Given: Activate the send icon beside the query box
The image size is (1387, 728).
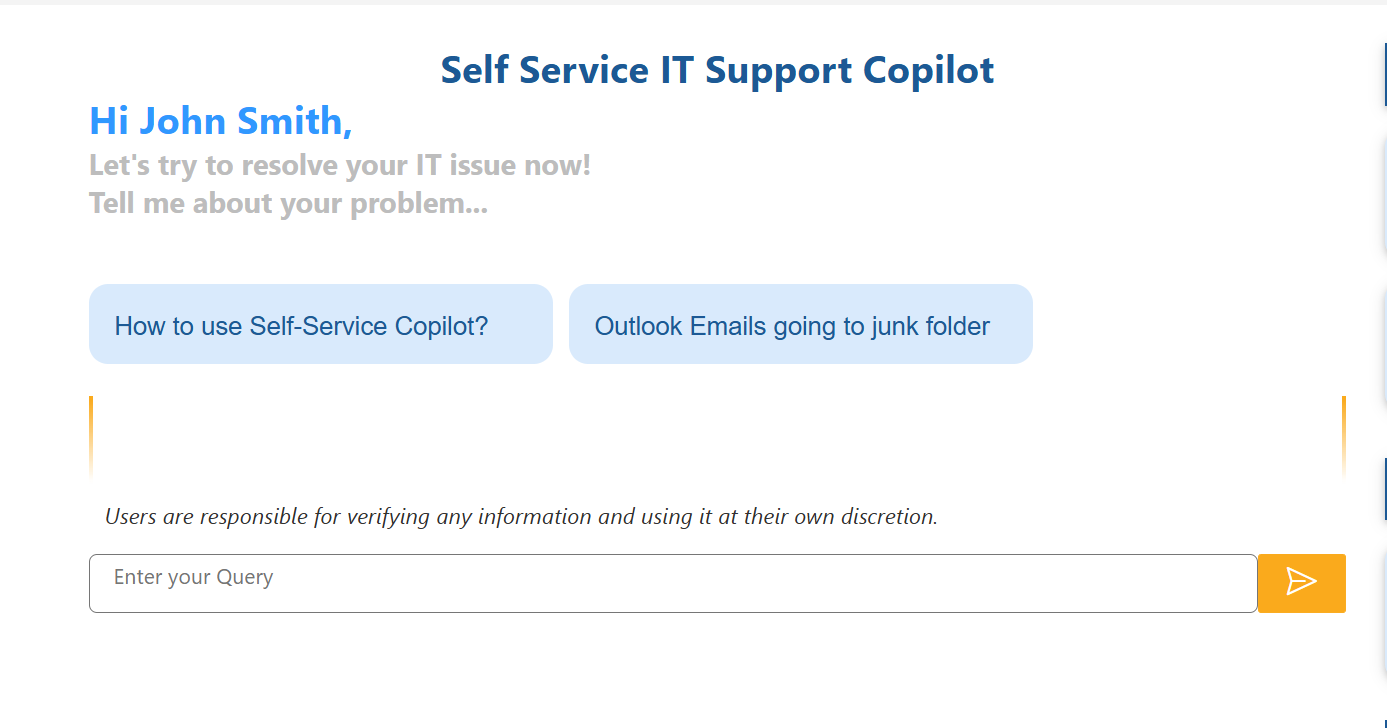Looking at the screenshot, I should coord(1301,583).
